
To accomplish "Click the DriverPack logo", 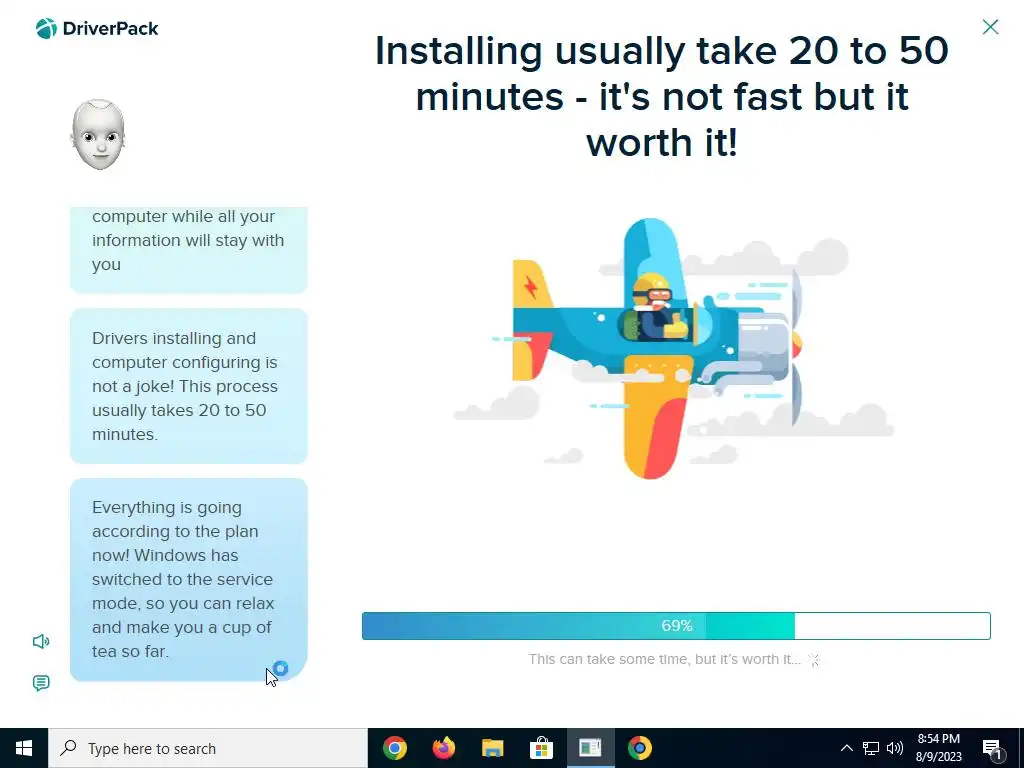I will pyautogui.click(x=97, y=29).
